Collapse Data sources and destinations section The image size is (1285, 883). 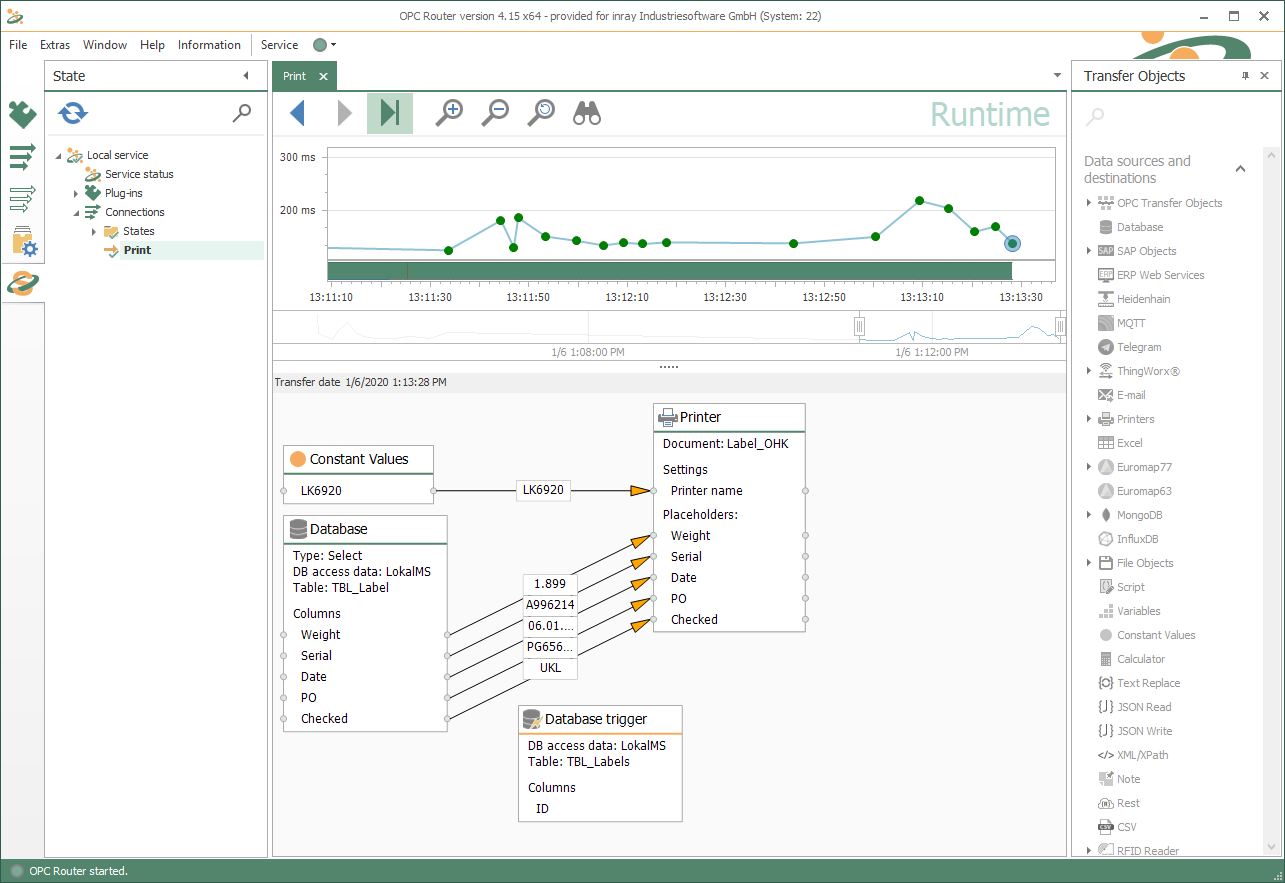point(1240,169)
